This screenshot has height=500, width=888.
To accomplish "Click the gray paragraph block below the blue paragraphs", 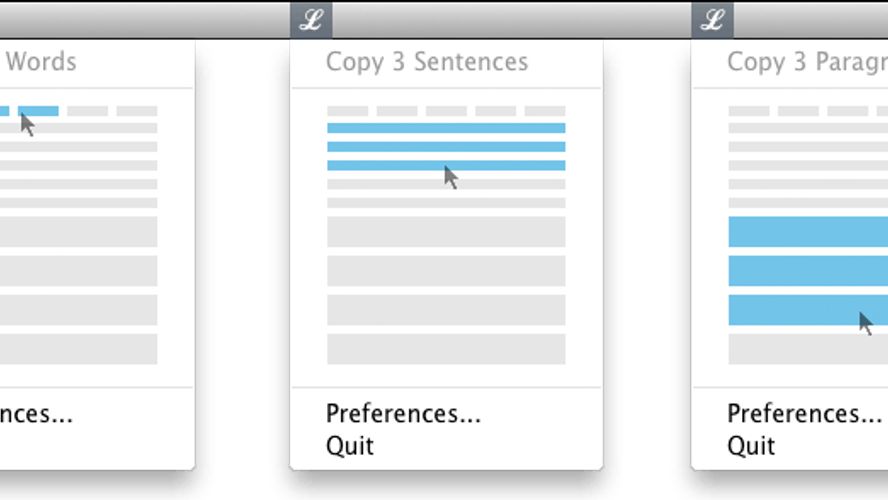I will 807,349.
